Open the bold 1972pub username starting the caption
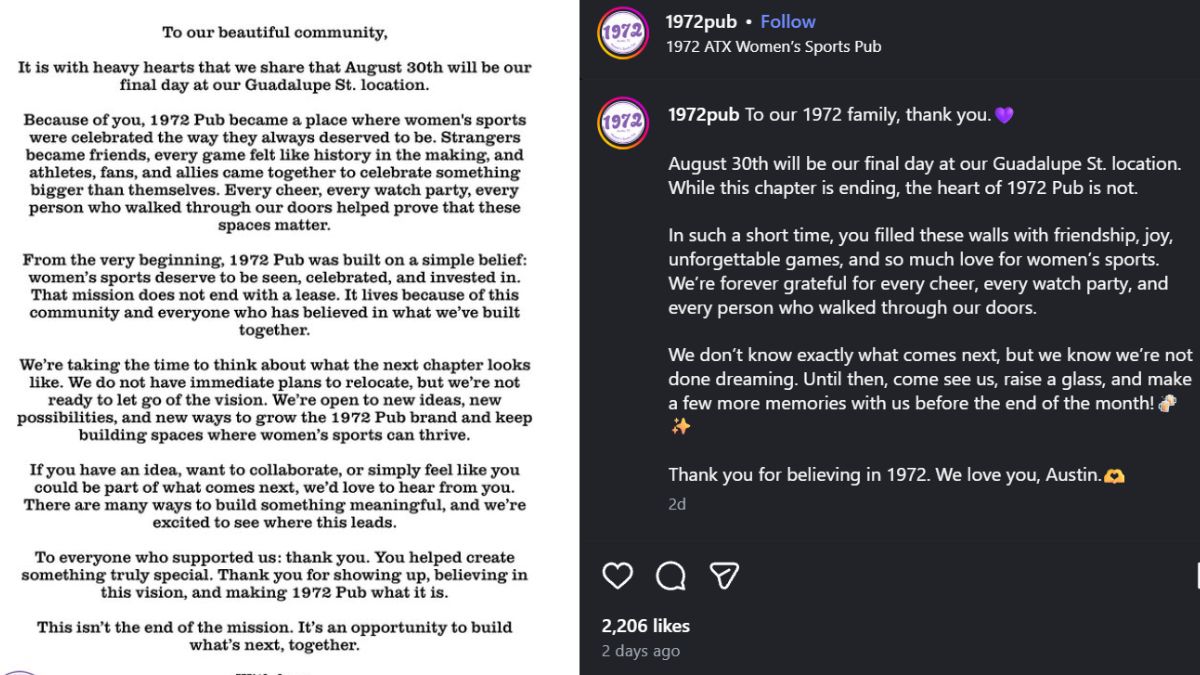 tap(704, 115)
